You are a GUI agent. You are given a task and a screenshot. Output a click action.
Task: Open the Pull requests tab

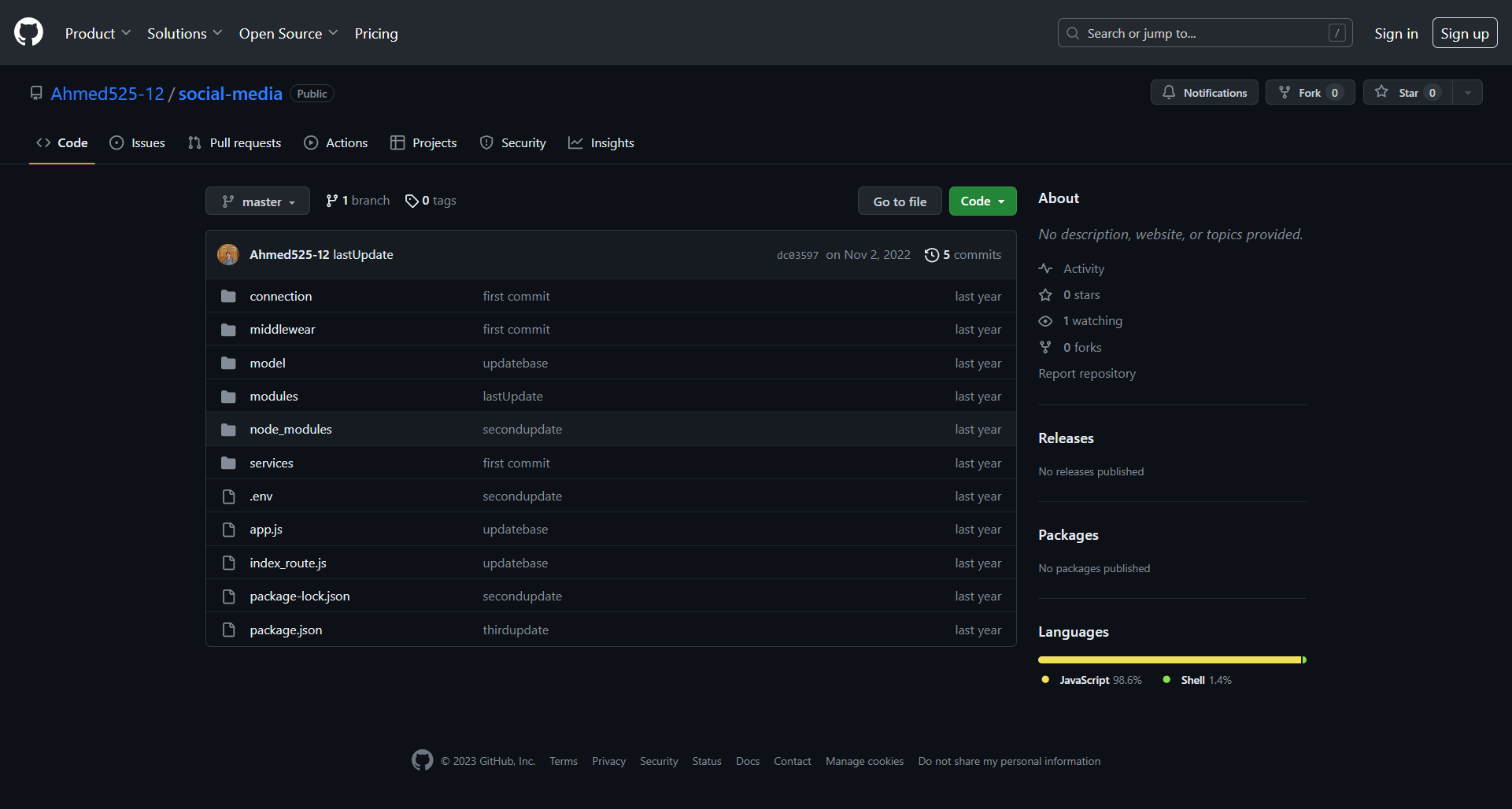pyautogui.click(x=235, y=142)
